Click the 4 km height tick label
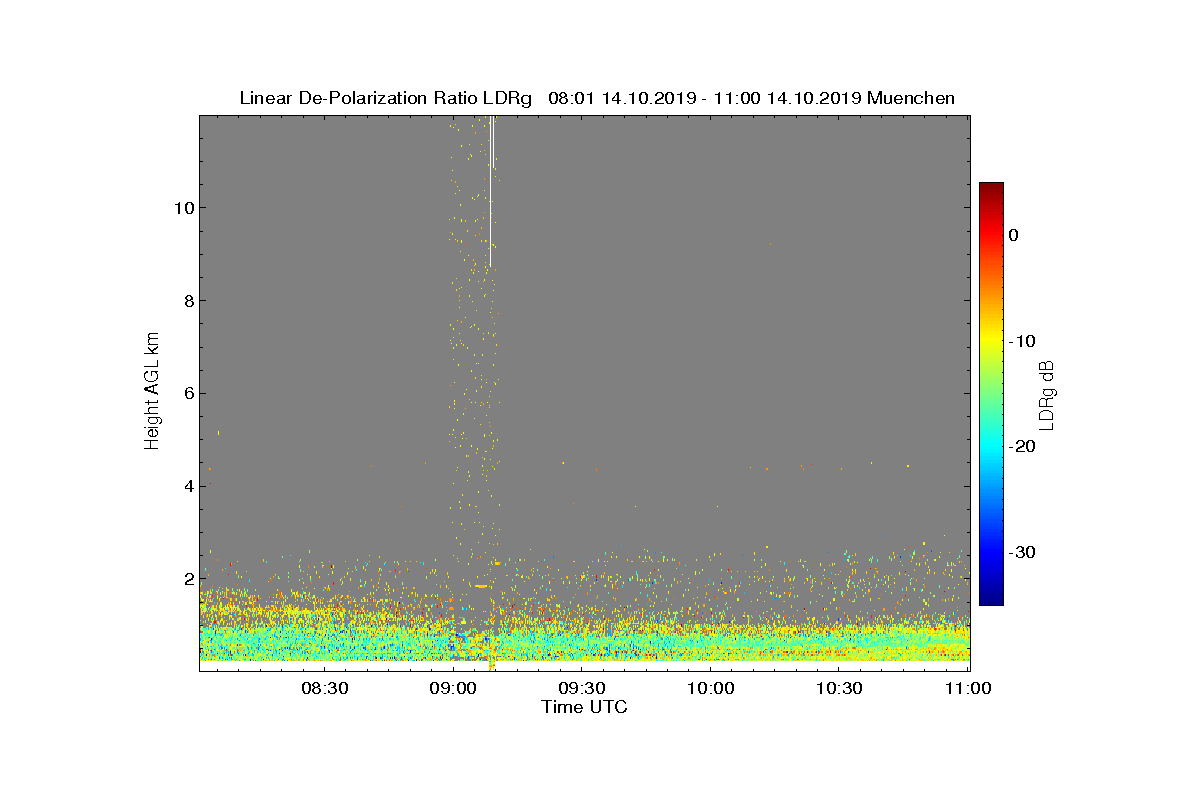This screenshot has height=800, width=1200. pos(187,486)
